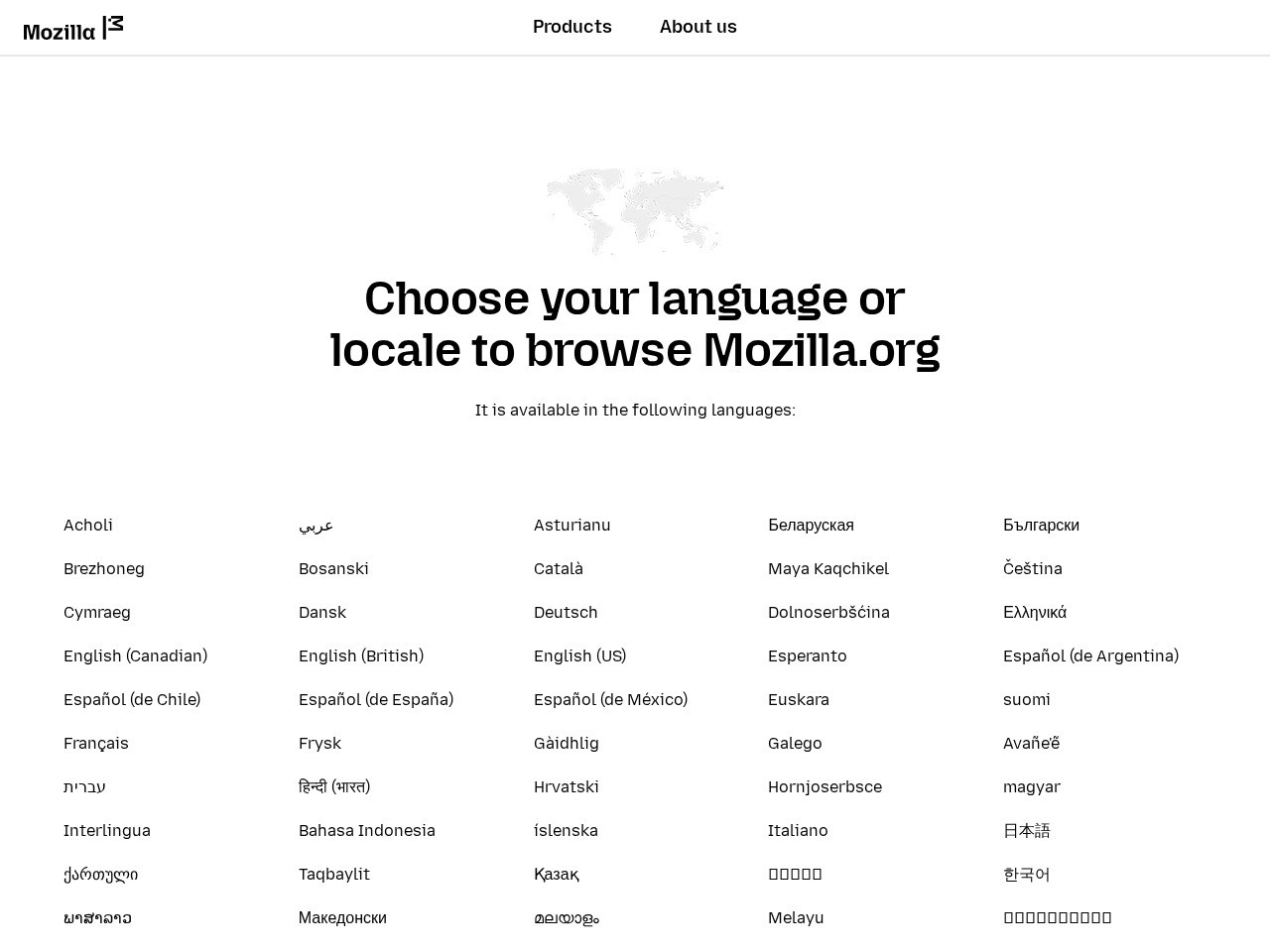Pick Čeština from the list
This screenshot has height=952, width=1270.
pos(1032,568)
